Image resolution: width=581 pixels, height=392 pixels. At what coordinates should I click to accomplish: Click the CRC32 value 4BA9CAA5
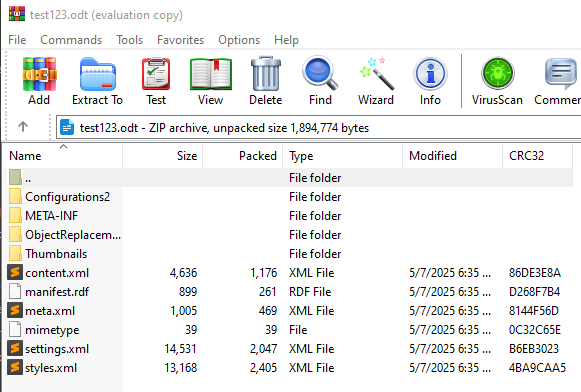537,368
